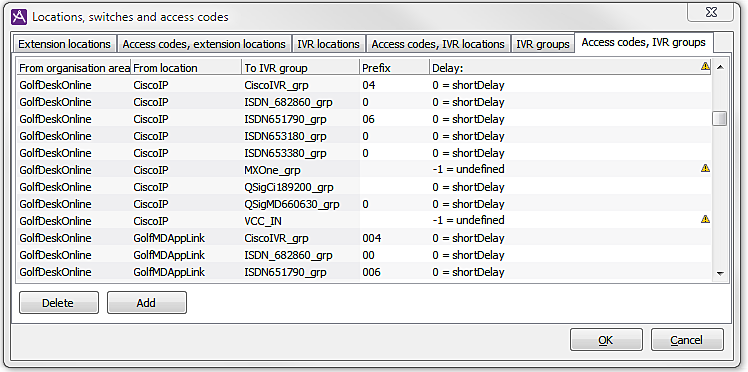Open Access codes, extension locations tab

pos(204,44)
